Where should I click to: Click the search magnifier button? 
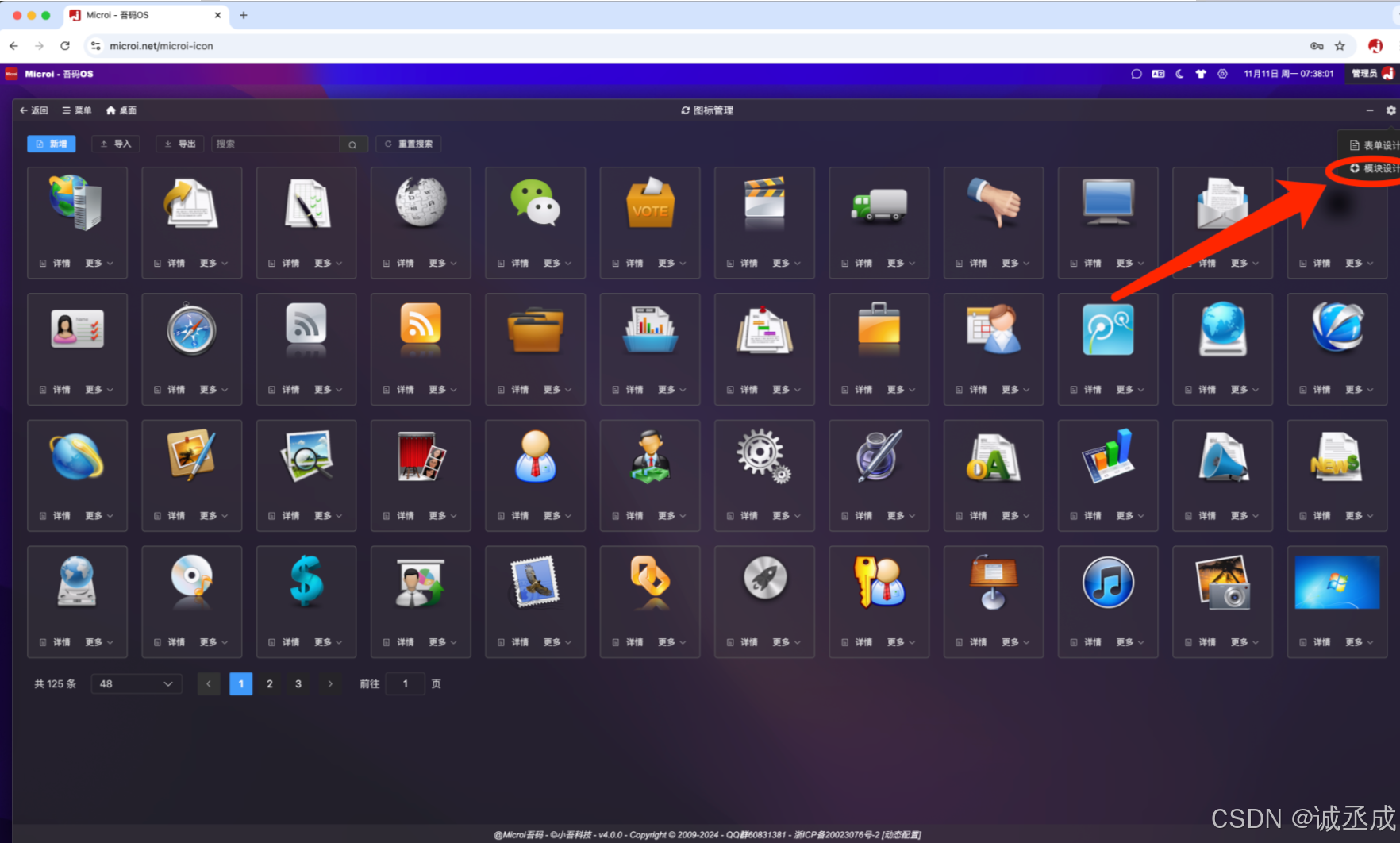point(352,144)
